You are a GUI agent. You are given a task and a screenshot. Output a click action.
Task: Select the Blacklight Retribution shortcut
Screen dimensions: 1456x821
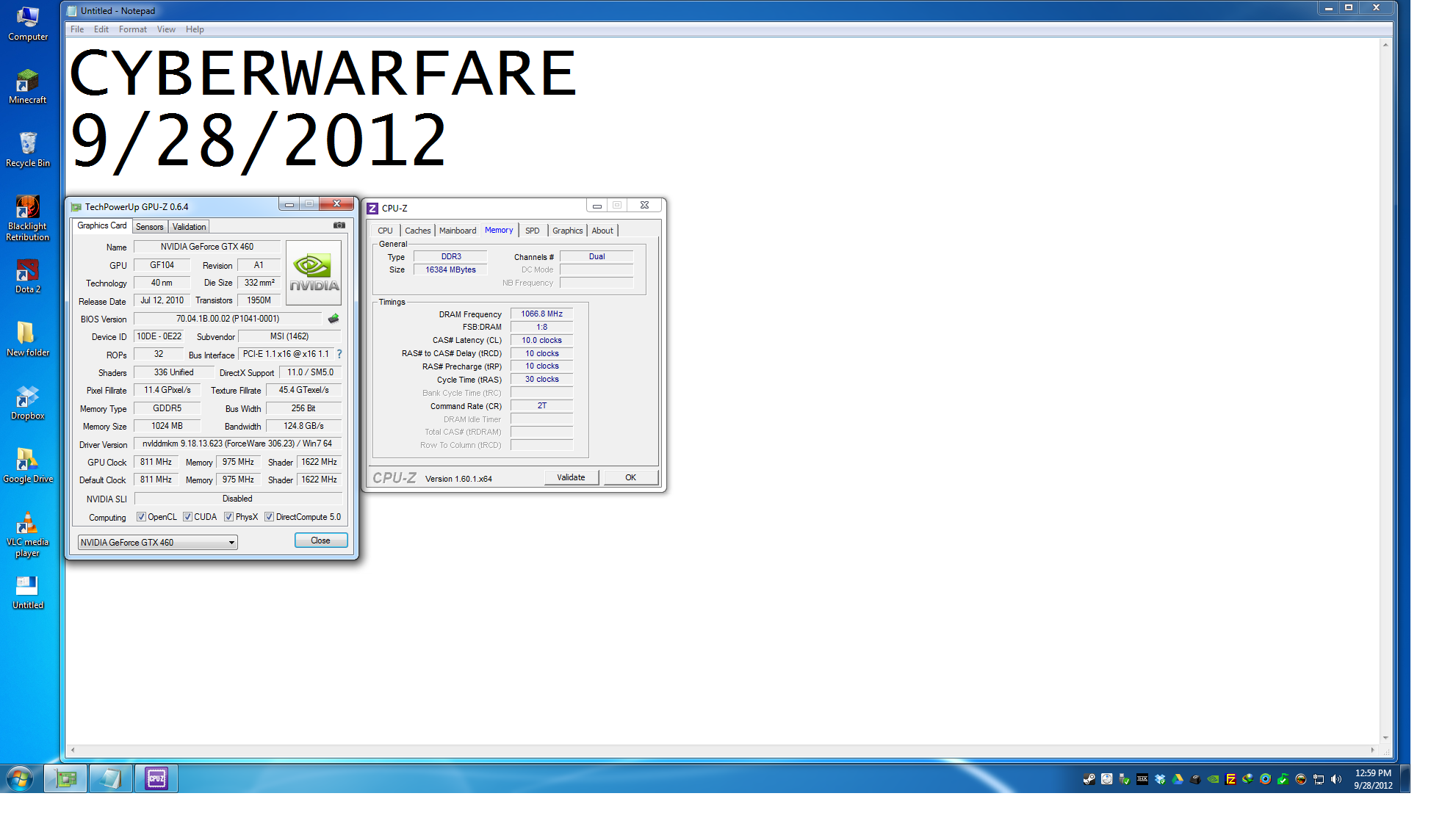28,218
